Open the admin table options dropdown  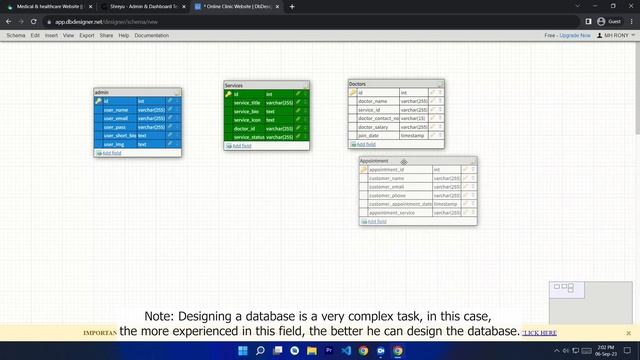pos(177,93)
